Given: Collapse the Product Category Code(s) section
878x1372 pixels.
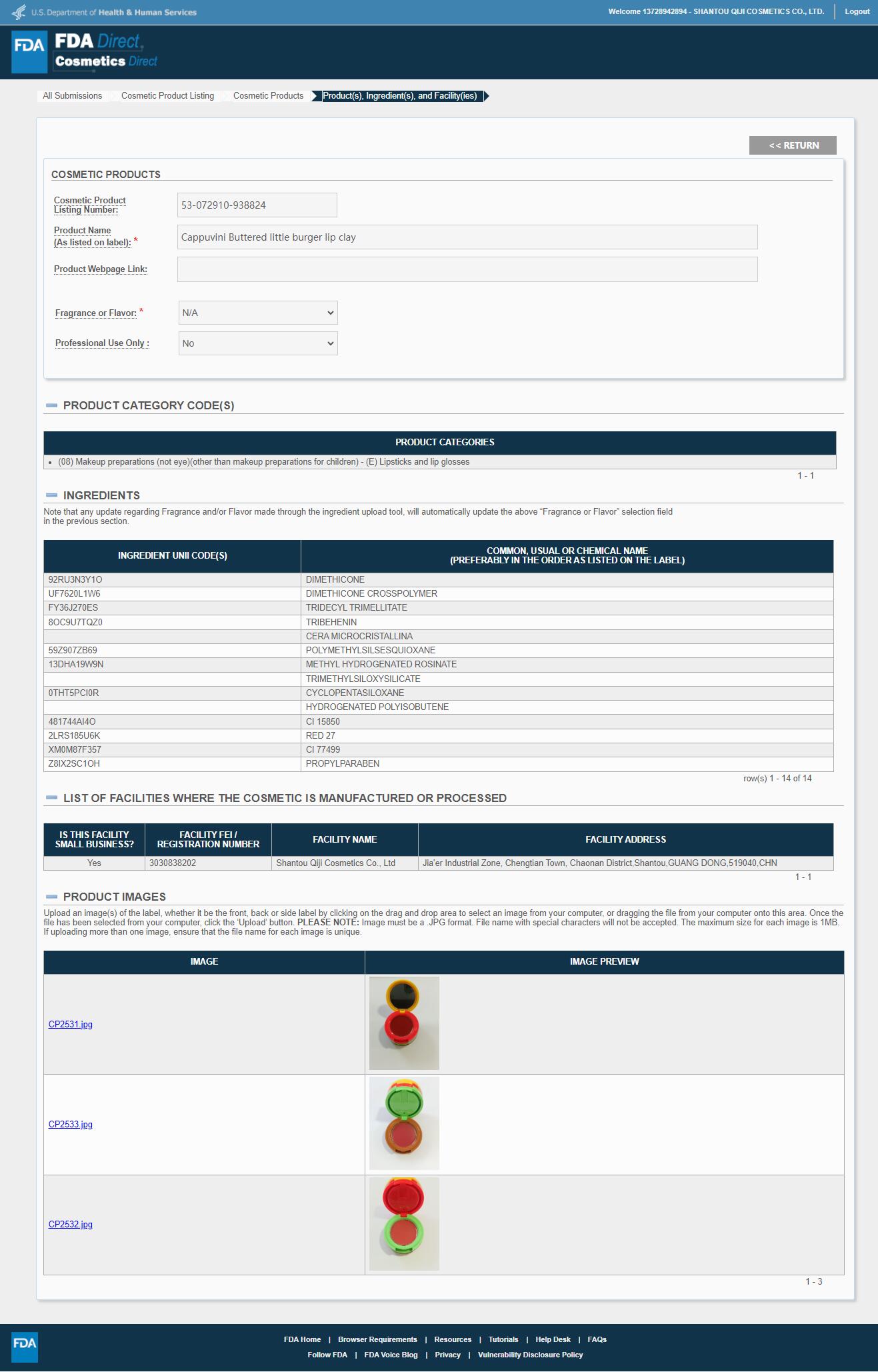Looking at the screenshot, I should pyautogui.click(x=51, y=405).
